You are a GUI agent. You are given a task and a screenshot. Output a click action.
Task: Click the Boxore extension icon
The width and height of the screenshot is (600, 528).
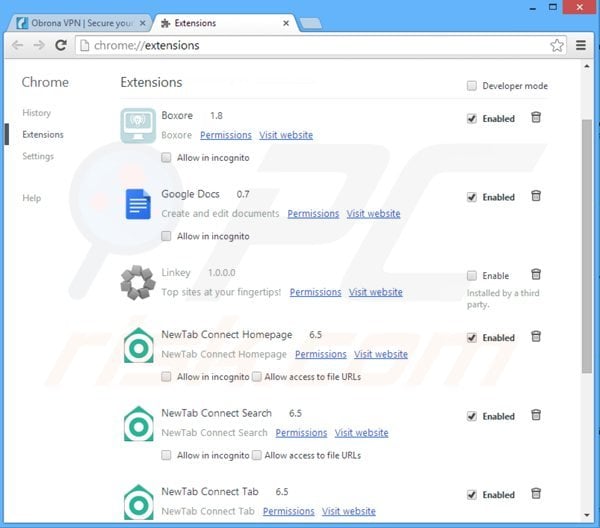(138, 125)
